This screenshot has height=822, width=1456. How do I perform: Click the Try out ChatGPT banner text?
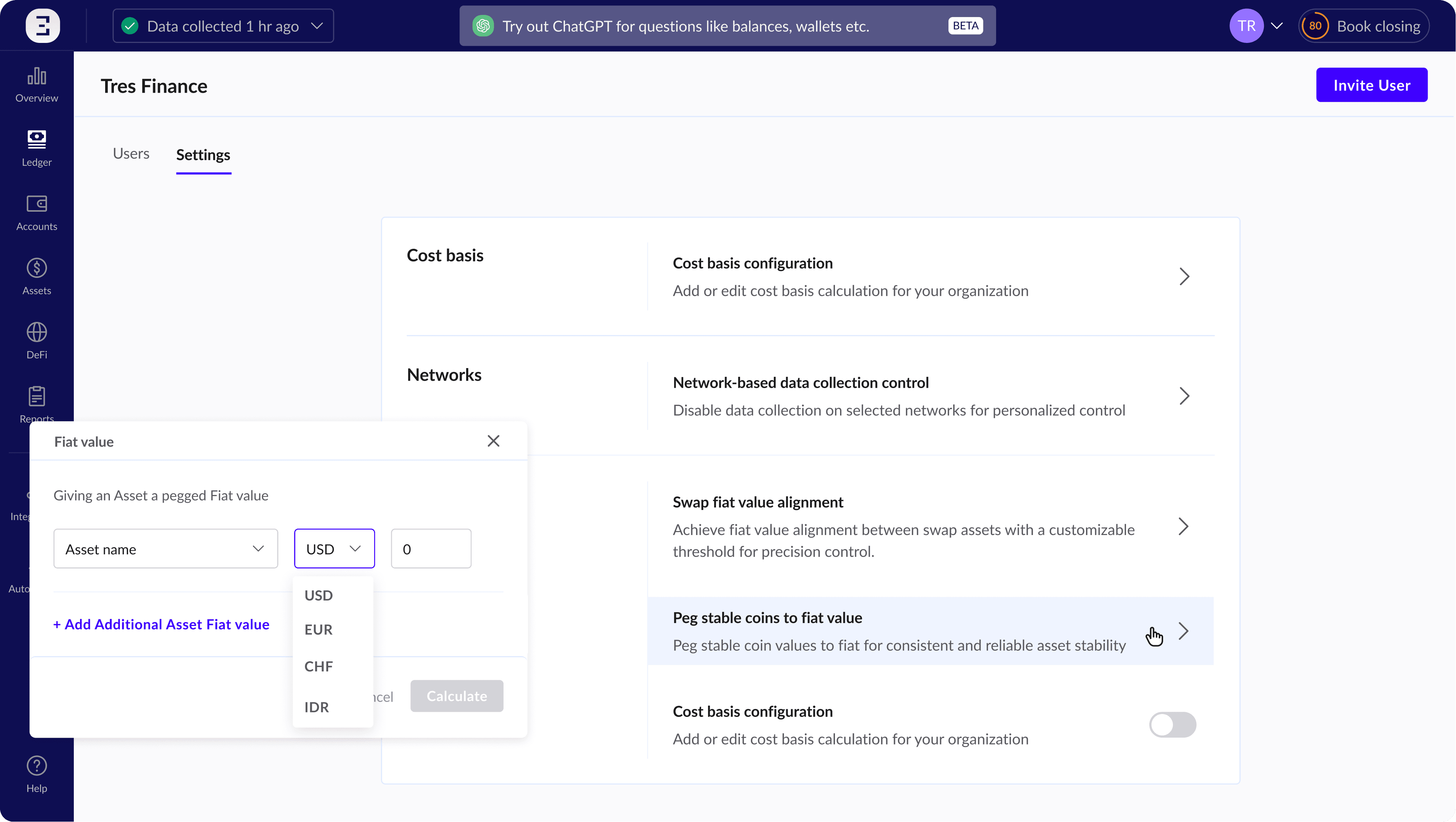[685, 27]
